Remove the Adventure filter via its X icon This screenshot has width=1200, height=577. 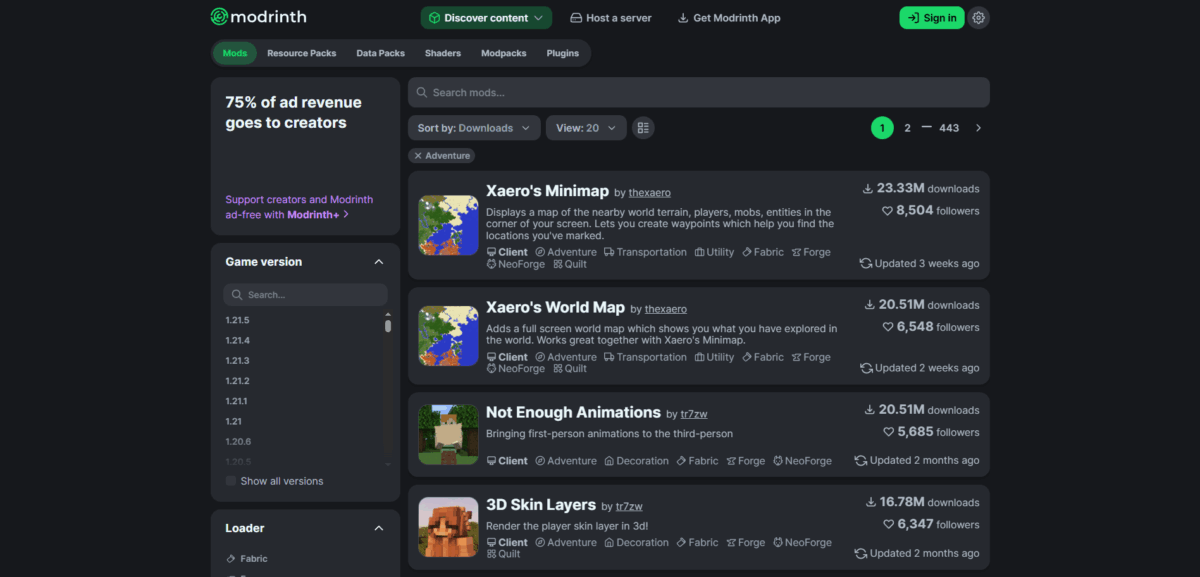click(419, 155)
